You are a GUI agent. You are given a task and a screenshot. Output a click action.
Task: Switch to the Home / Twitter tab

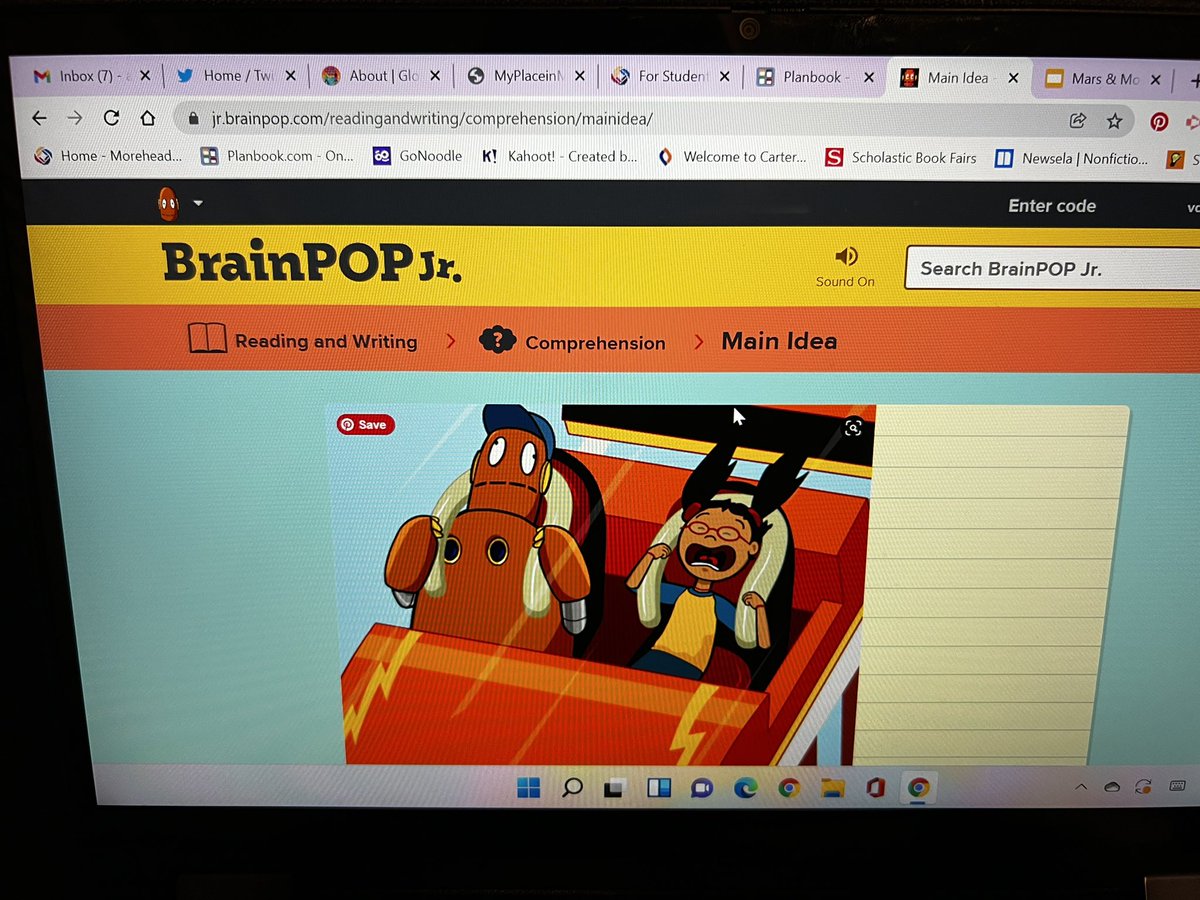[x=236, y=76]
